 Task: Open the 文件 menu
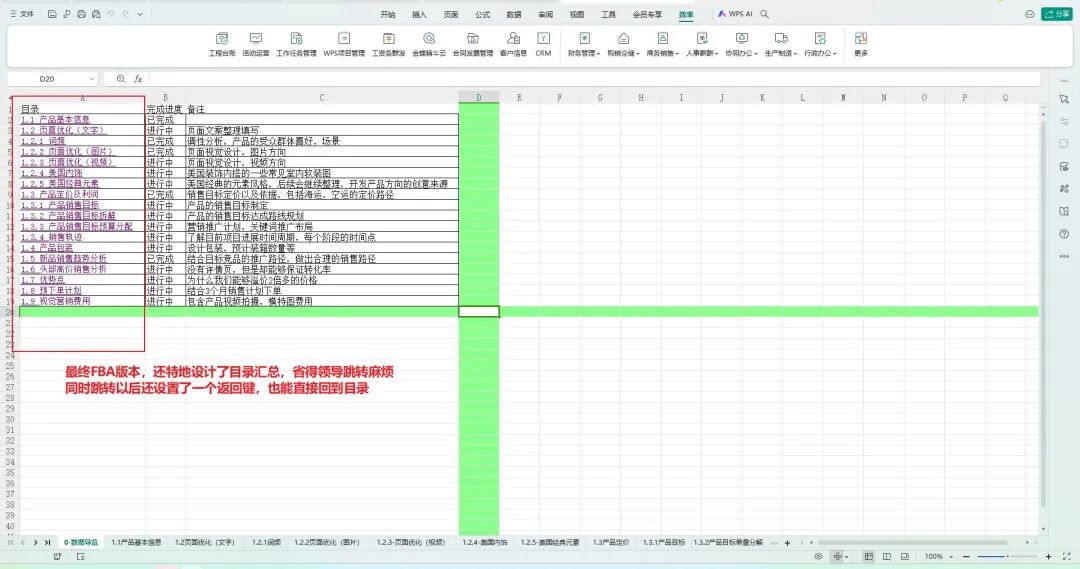tap(22, 14)
